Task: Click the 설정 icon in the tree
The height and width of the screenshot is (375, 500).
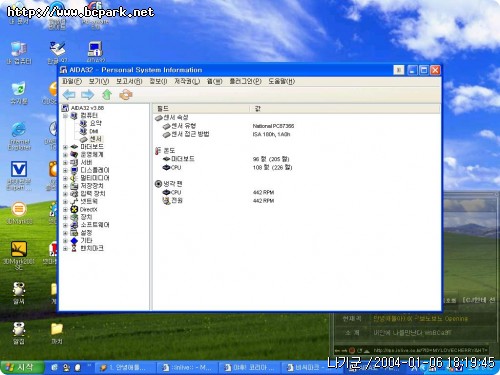Action: click(74, 233)
